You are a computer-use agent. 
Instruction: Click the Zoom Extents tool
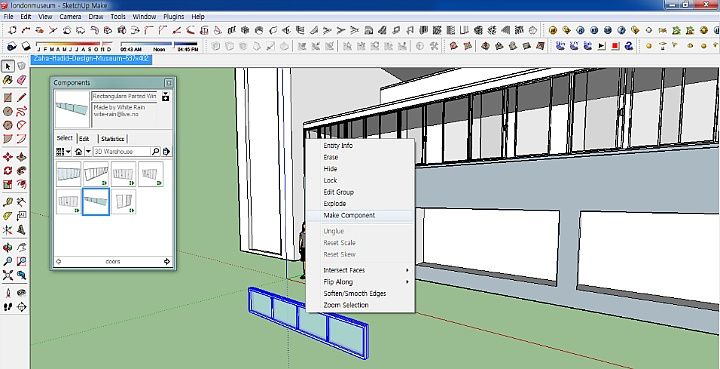8,275
